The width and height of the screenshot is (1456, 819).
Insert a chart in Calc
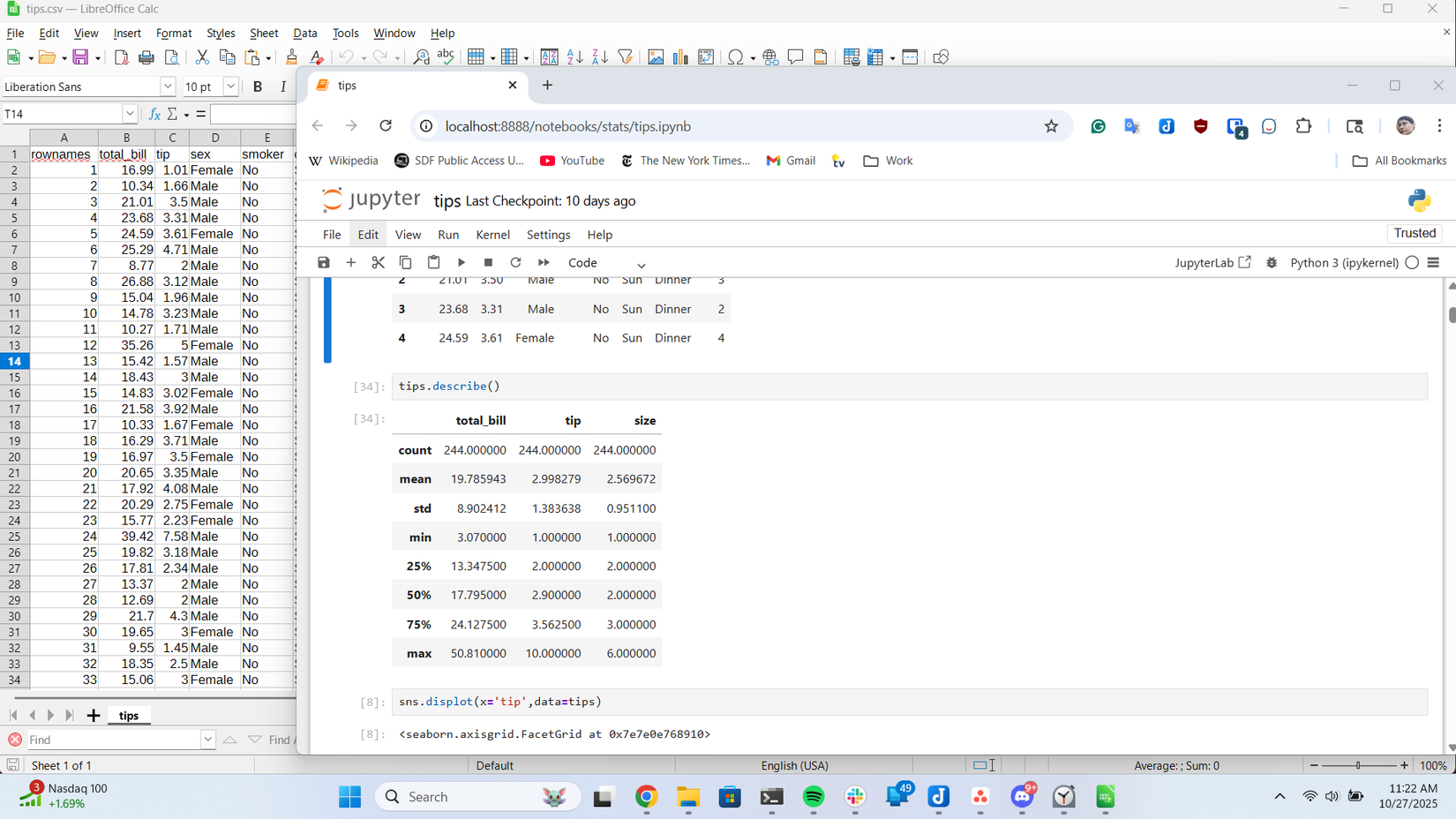coord(680,56)
